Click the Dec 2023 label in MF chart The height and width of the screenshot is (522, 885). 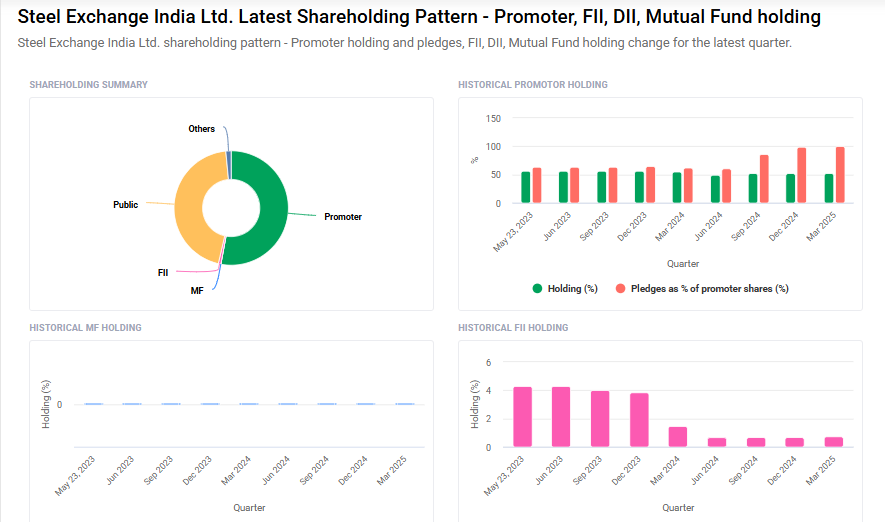tap(197, 471)
